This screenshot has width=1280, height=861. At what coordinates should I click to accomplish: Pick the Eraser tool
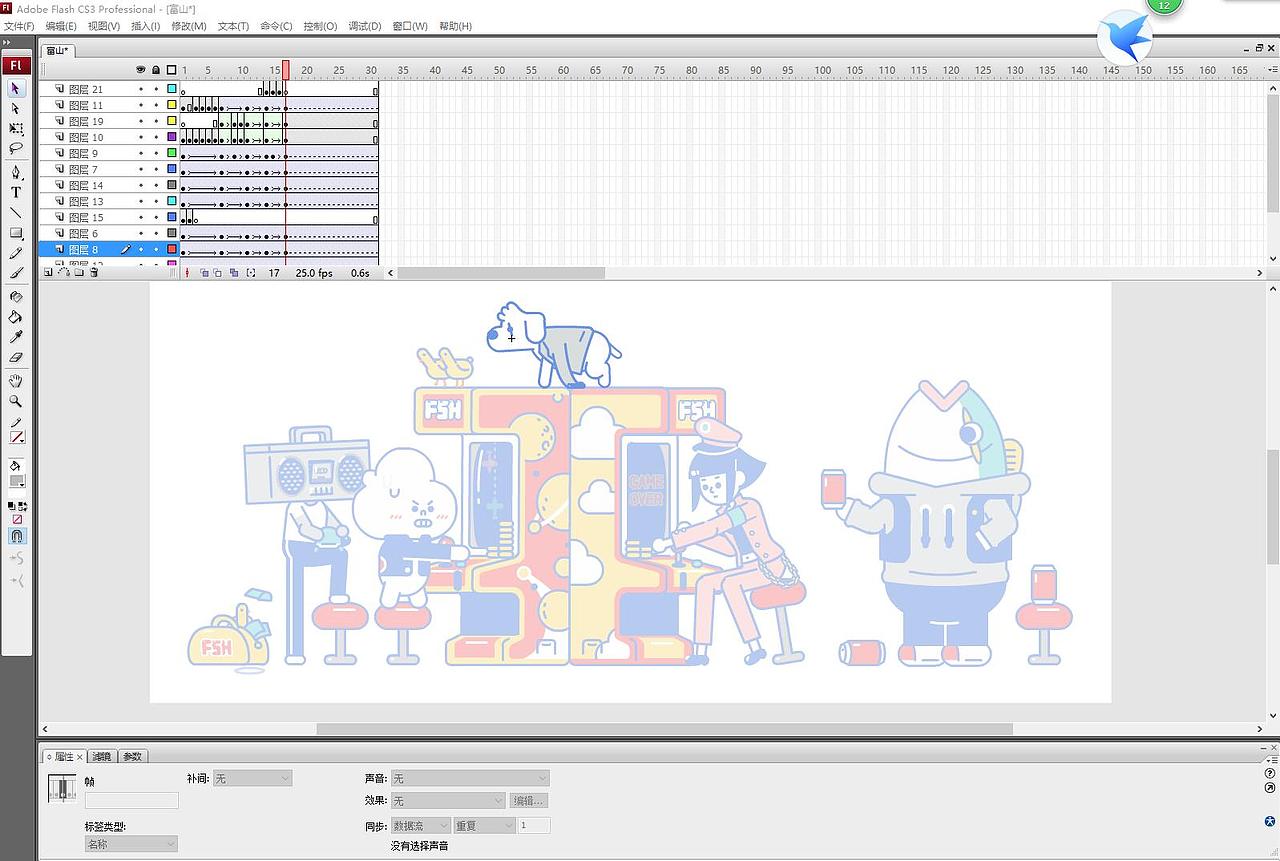pos(16,357)
